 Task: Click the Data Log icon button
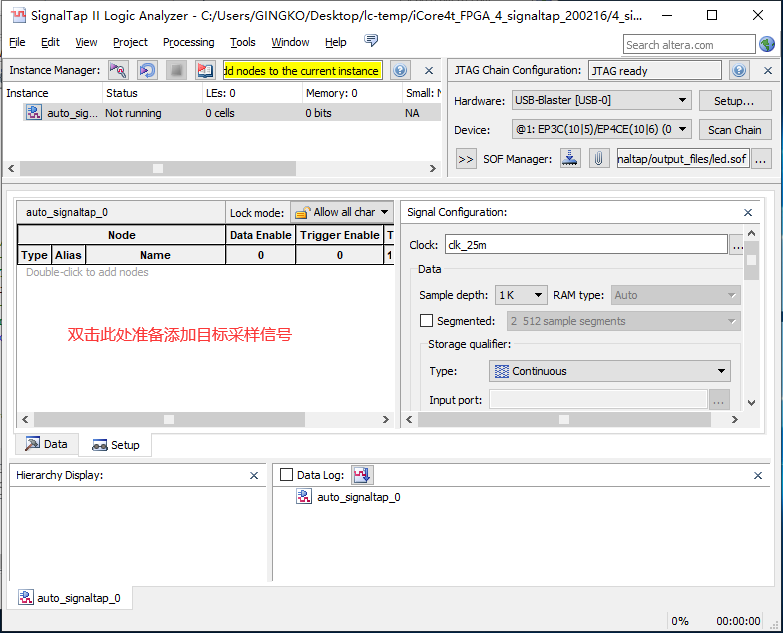coord(362,475)
